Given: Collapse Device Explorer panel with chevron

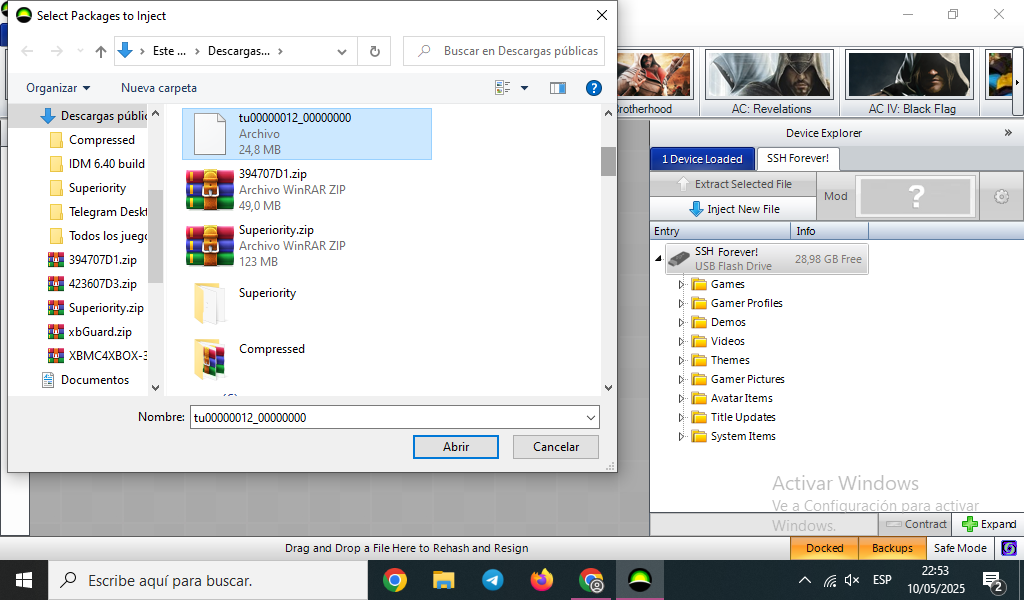Looking at the screenshot, I should click(1008, 133).
